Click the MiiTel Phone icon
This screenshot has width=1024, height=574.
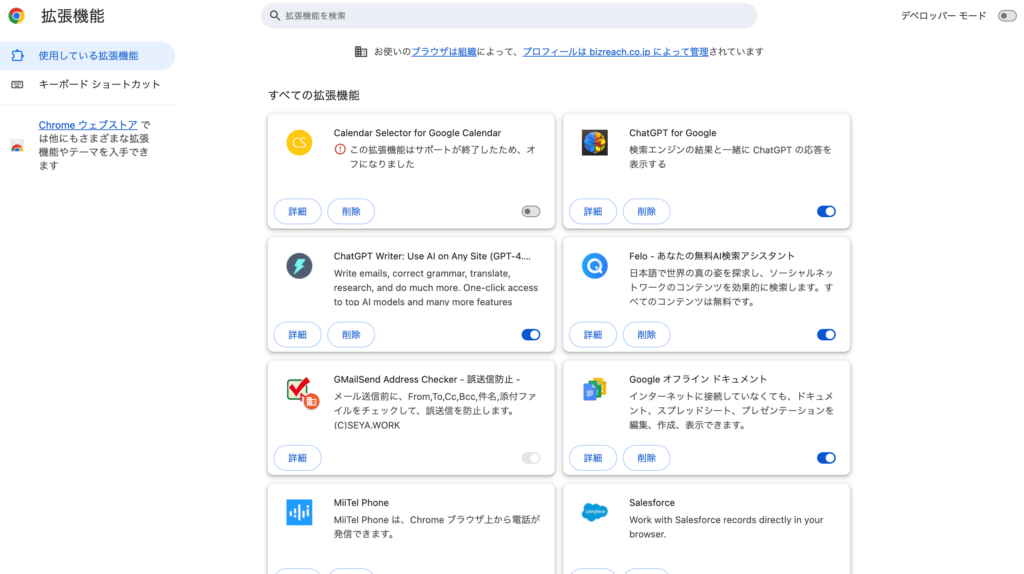tap(299, 512)
